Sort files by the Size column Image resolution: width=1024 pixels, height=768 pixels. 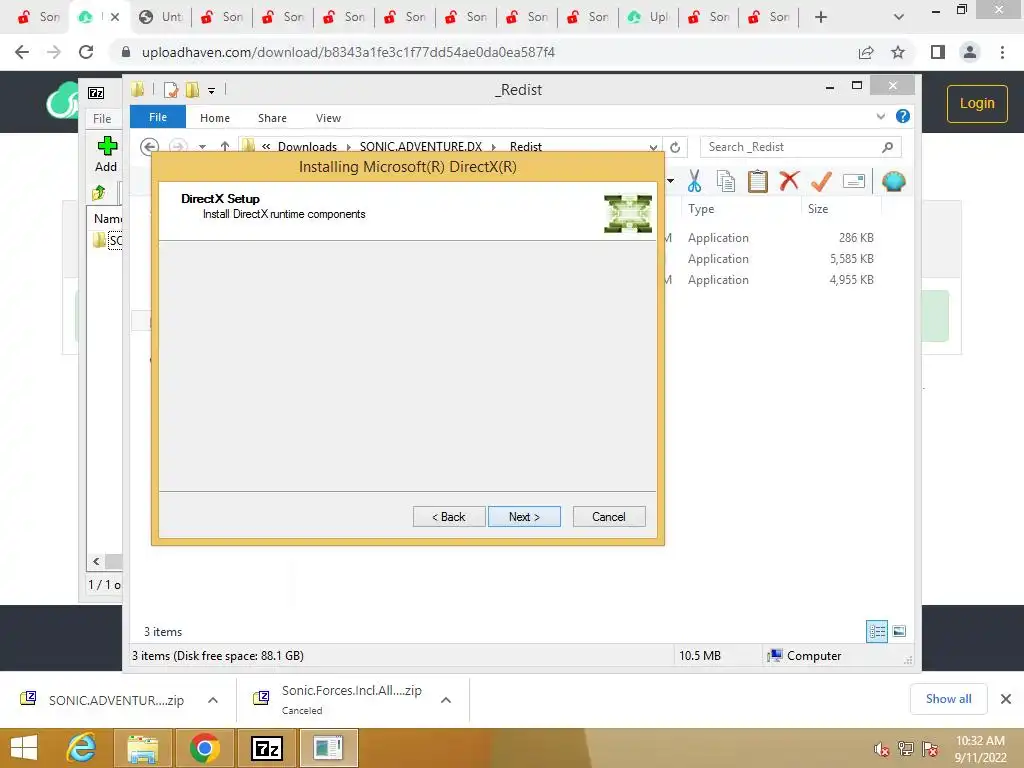click(818, 209)
